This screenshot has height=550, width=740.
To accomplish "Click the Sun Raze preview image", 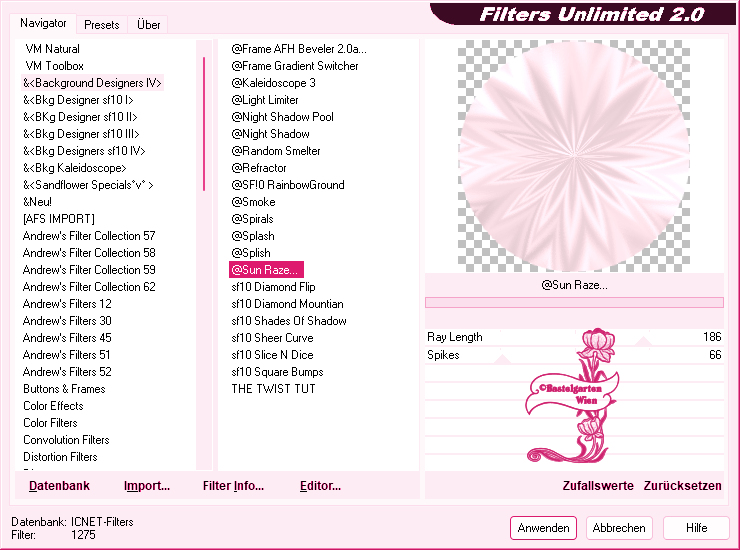I will (x=574, y=156).
